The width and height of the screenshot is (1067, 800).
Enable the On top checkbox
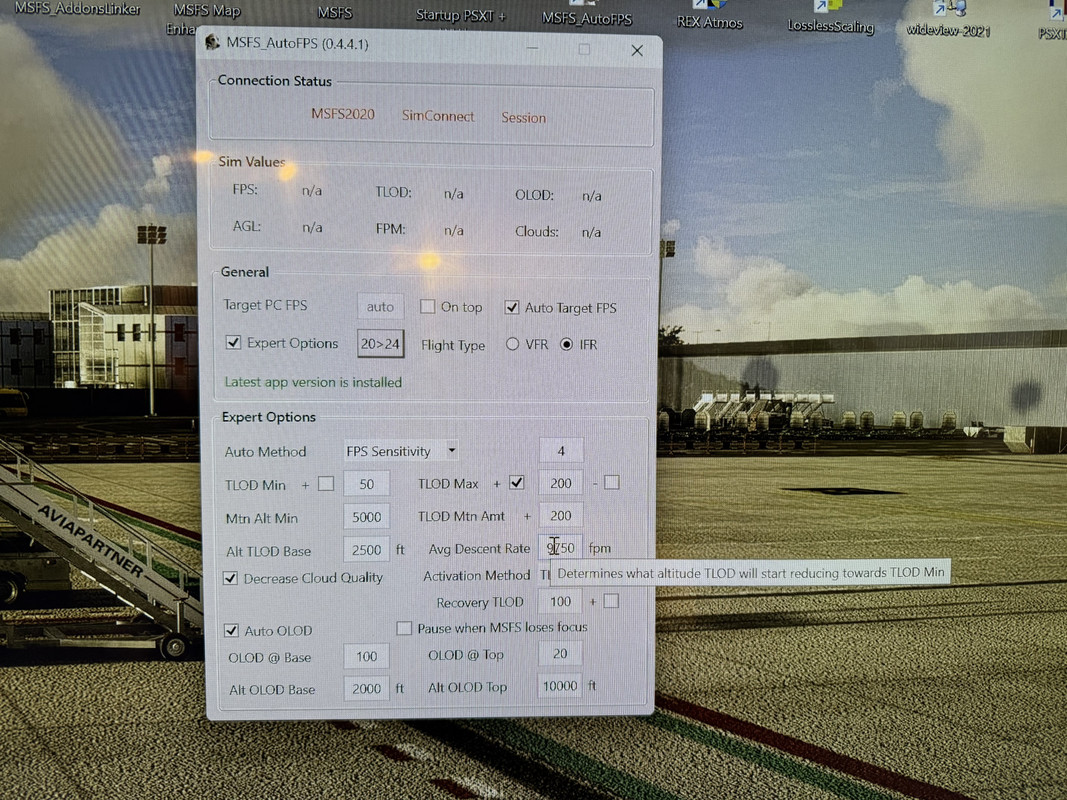coord(427,306)
